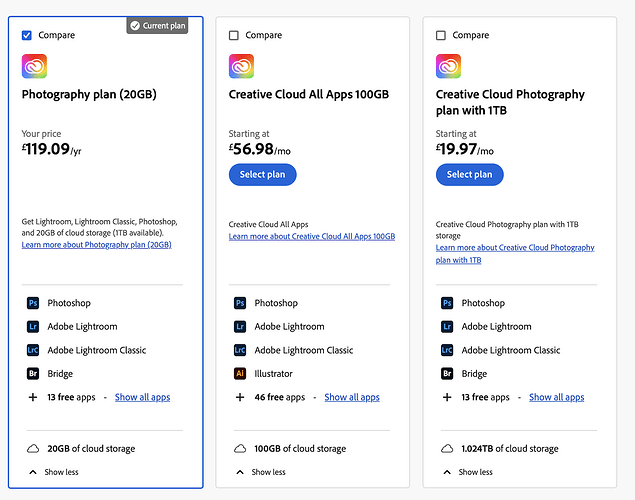Open Learn more about Photography plan (20GB)
The image size is (635, 500).
96,245
